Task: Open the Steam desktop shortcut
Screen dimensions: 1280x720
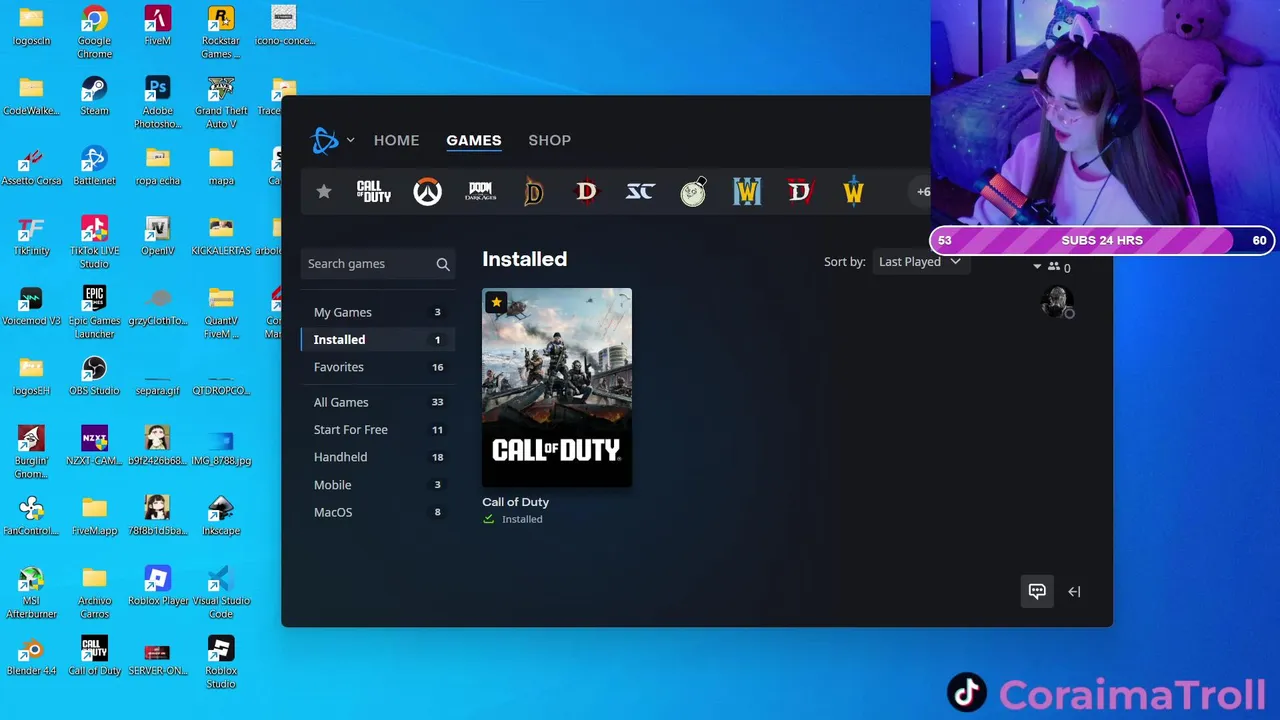Action: point(94,97)
